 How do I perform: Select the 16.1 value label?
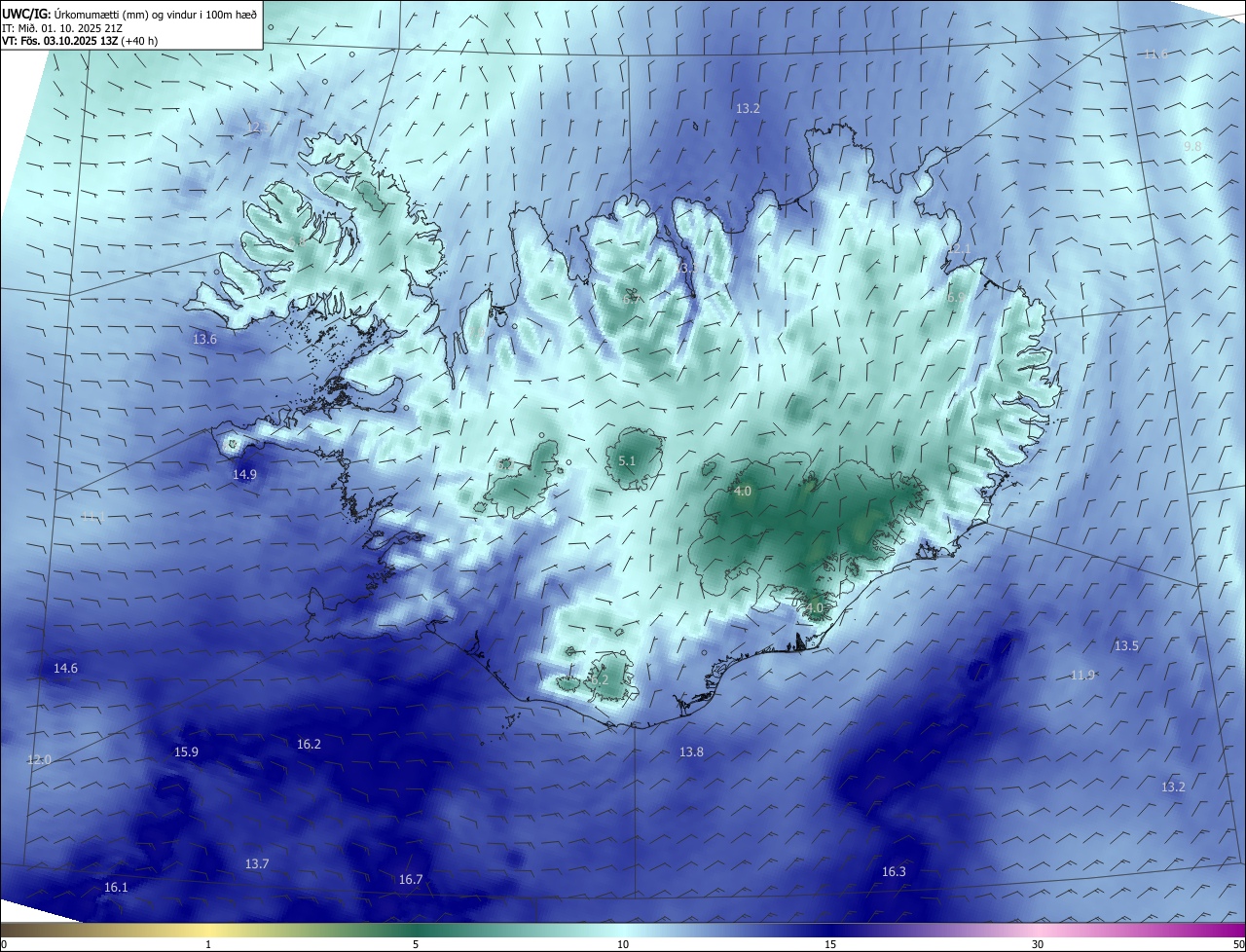coord(116,888)
